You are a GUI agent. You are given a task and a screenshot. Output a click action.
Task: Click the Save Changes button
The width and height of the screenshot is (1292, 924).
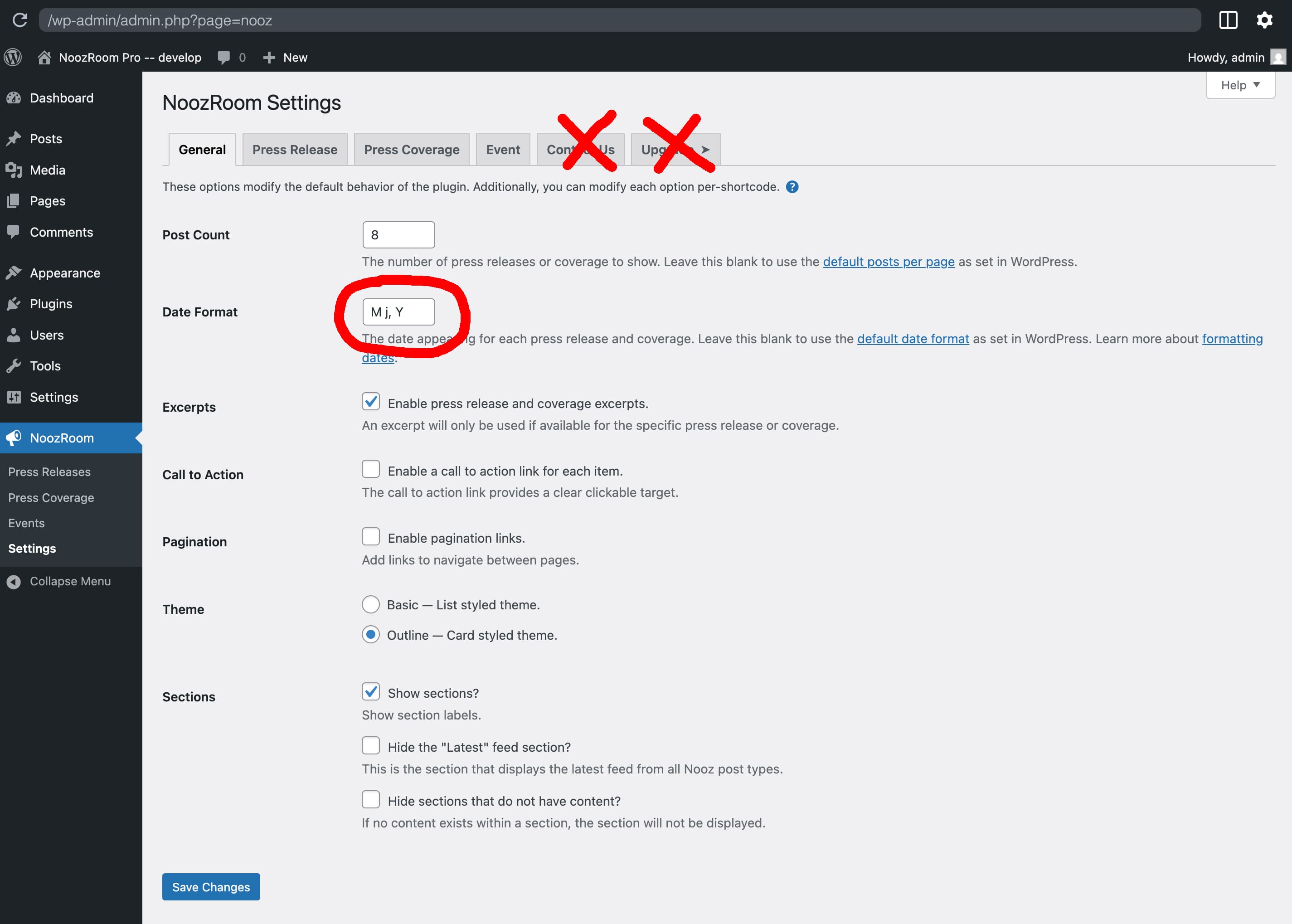coord(210,886)
